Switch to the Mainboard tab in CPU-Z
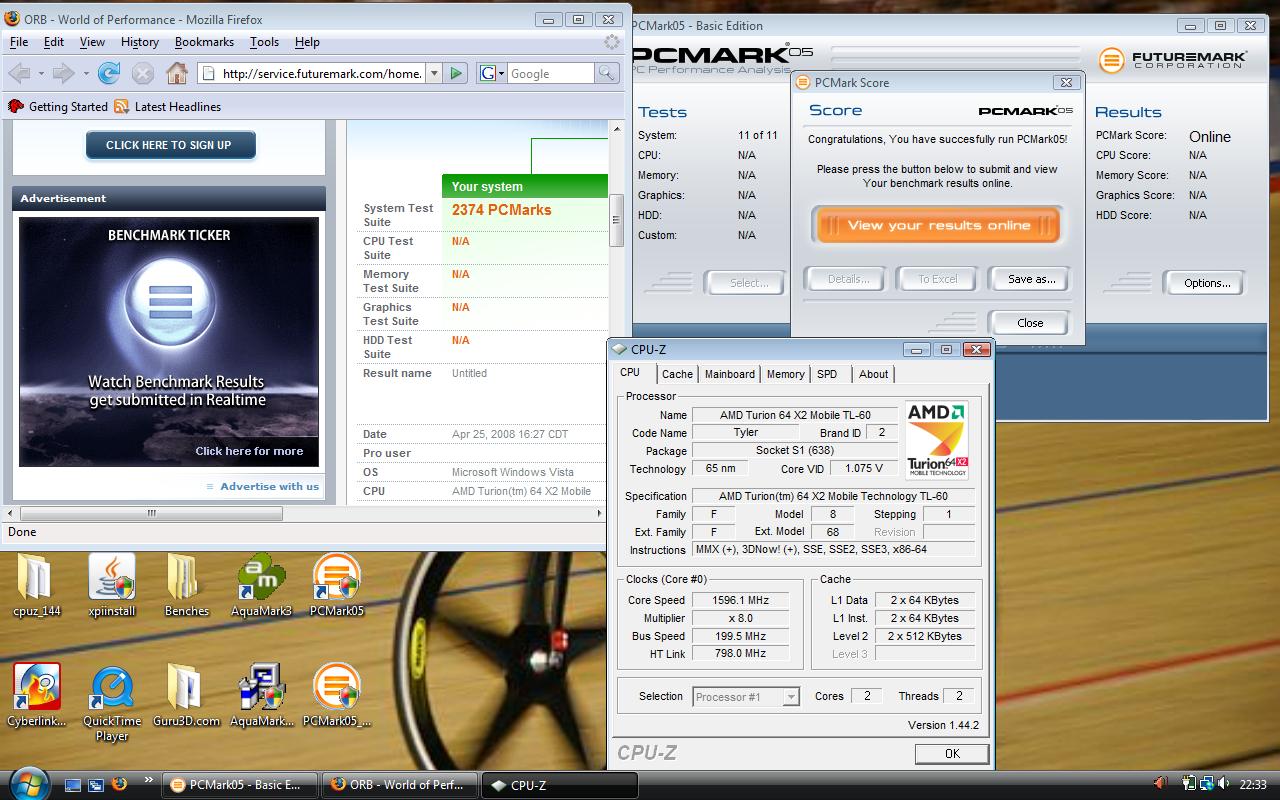The height and width of the screenshot is (800, 1280). [730, 374]
